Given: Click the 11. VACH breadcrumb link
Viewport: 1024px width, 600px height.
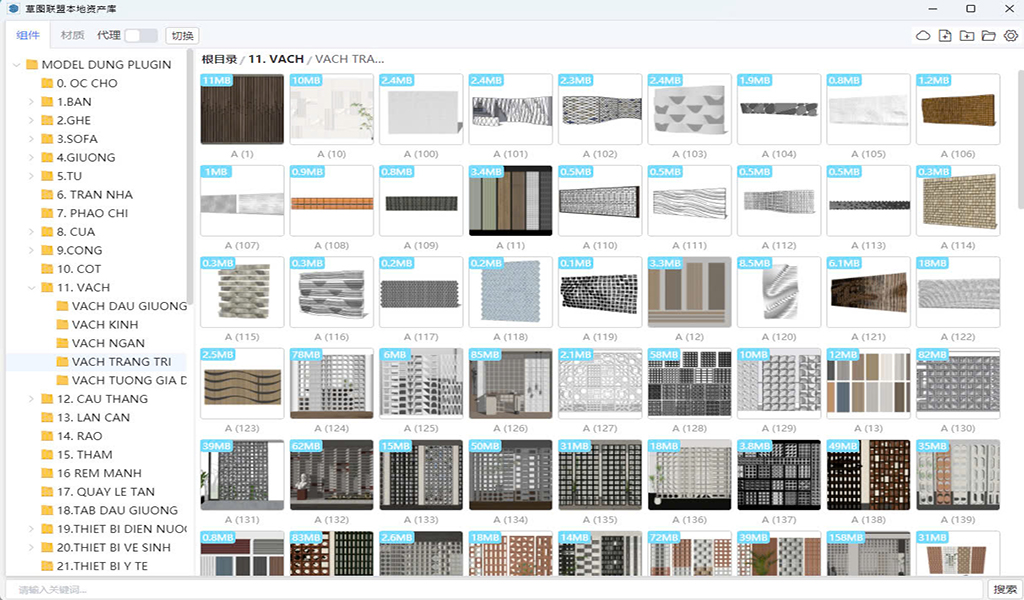Looking at the screenshot, I should pos(276,59).
